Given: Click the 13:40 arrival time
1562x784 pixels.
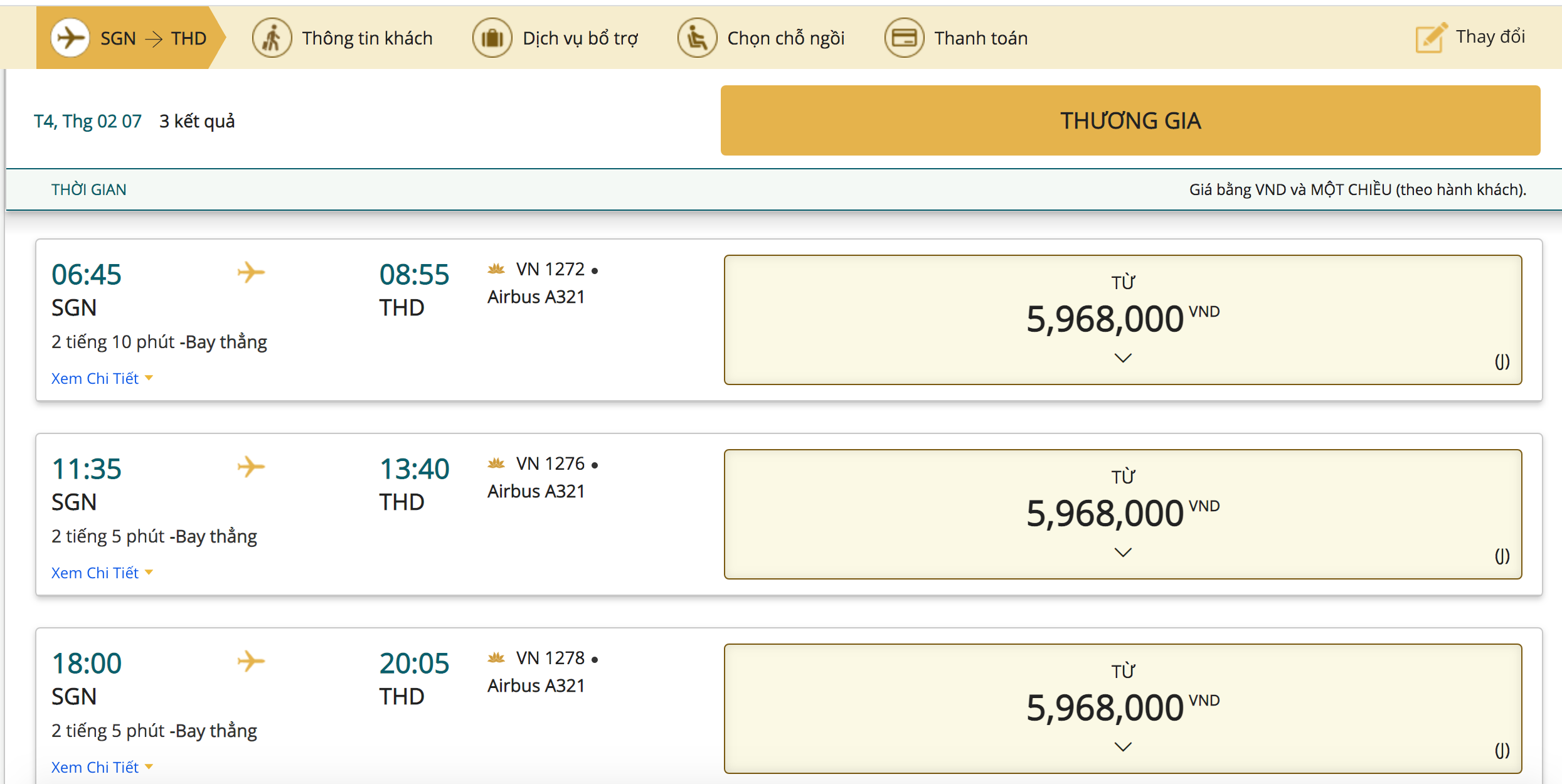Looking at the screenshot, I should (x=414, y=469).
